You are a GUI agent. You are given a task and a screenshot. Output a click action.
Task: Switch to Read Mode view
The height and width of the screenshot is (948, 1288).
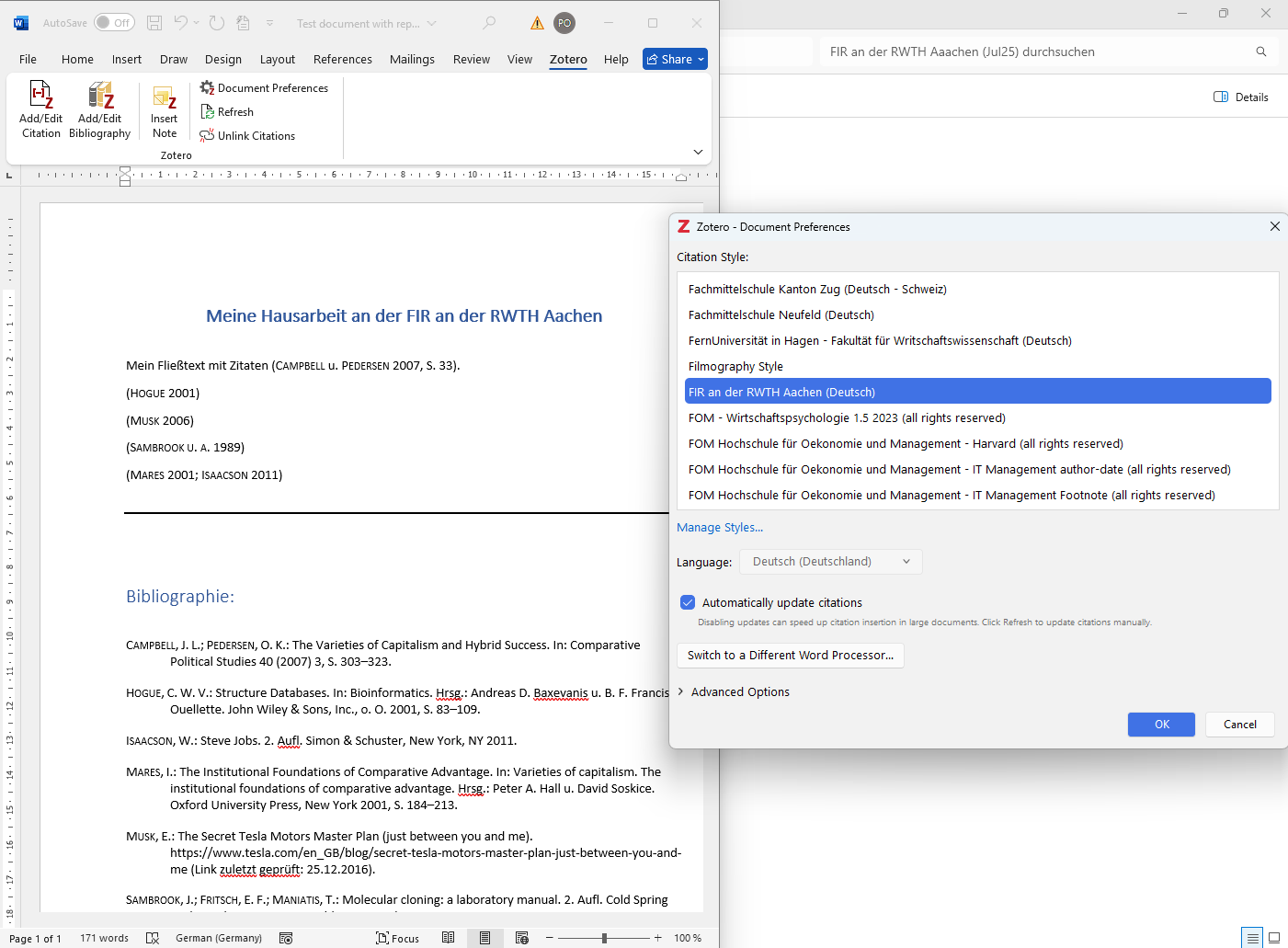click(x=448, y=938)
